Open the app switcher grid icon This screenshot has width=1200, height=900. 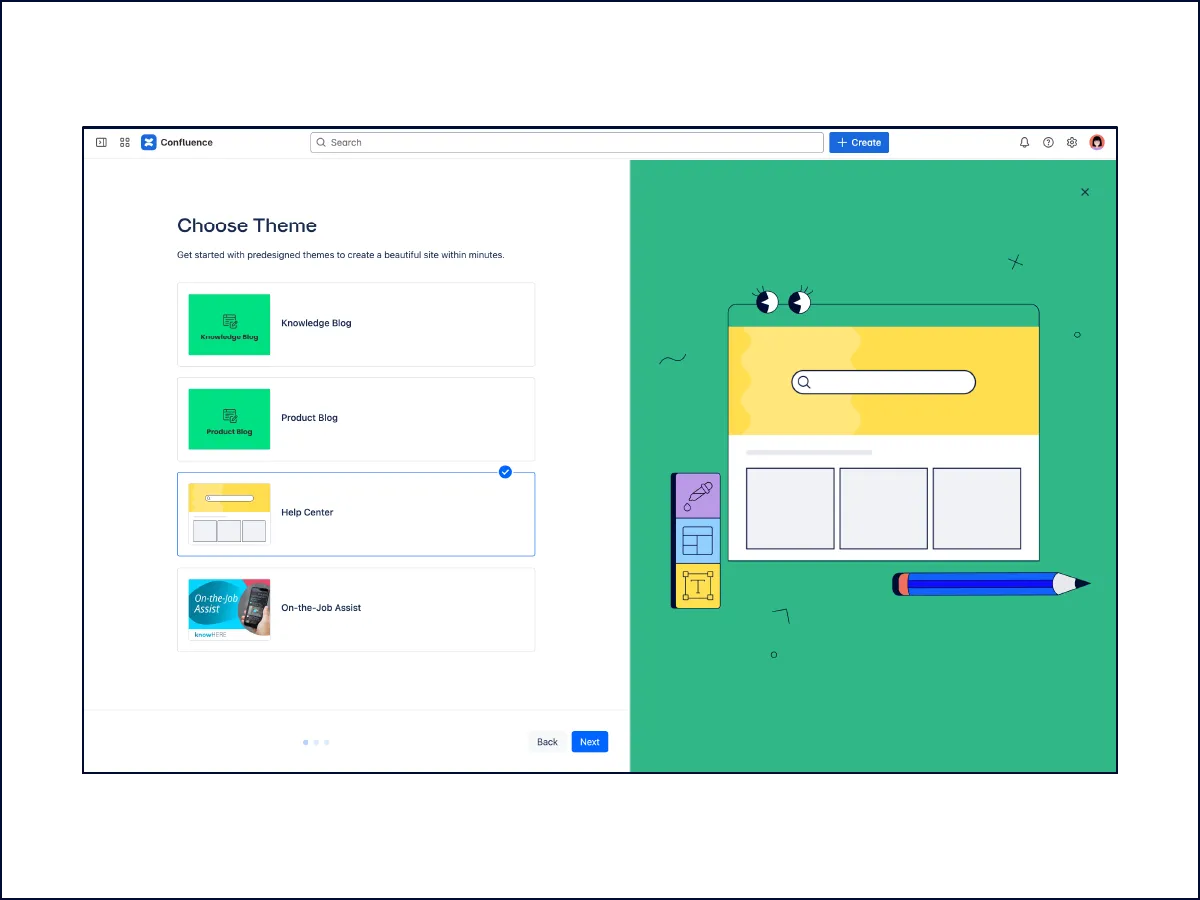(125, 143)
